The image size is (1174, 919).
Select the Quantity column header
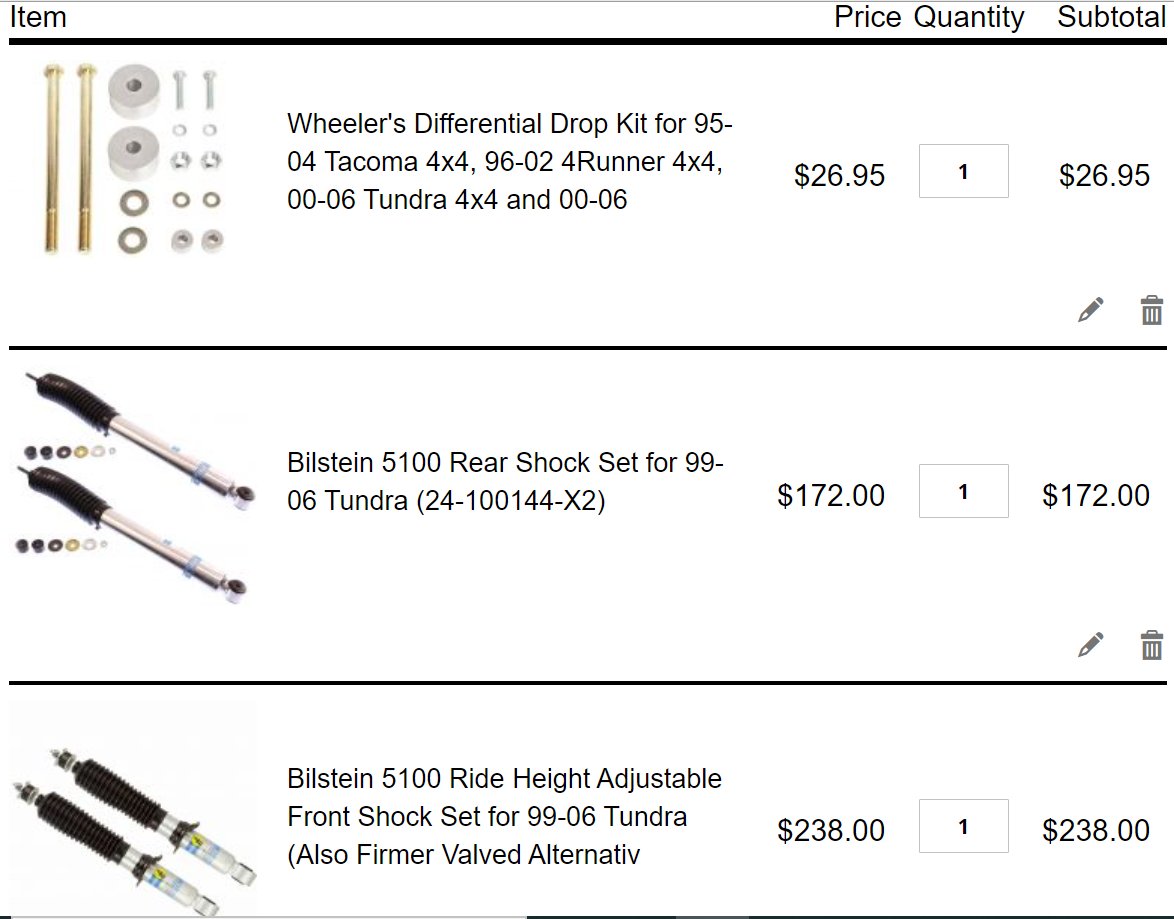click(969, 16)
